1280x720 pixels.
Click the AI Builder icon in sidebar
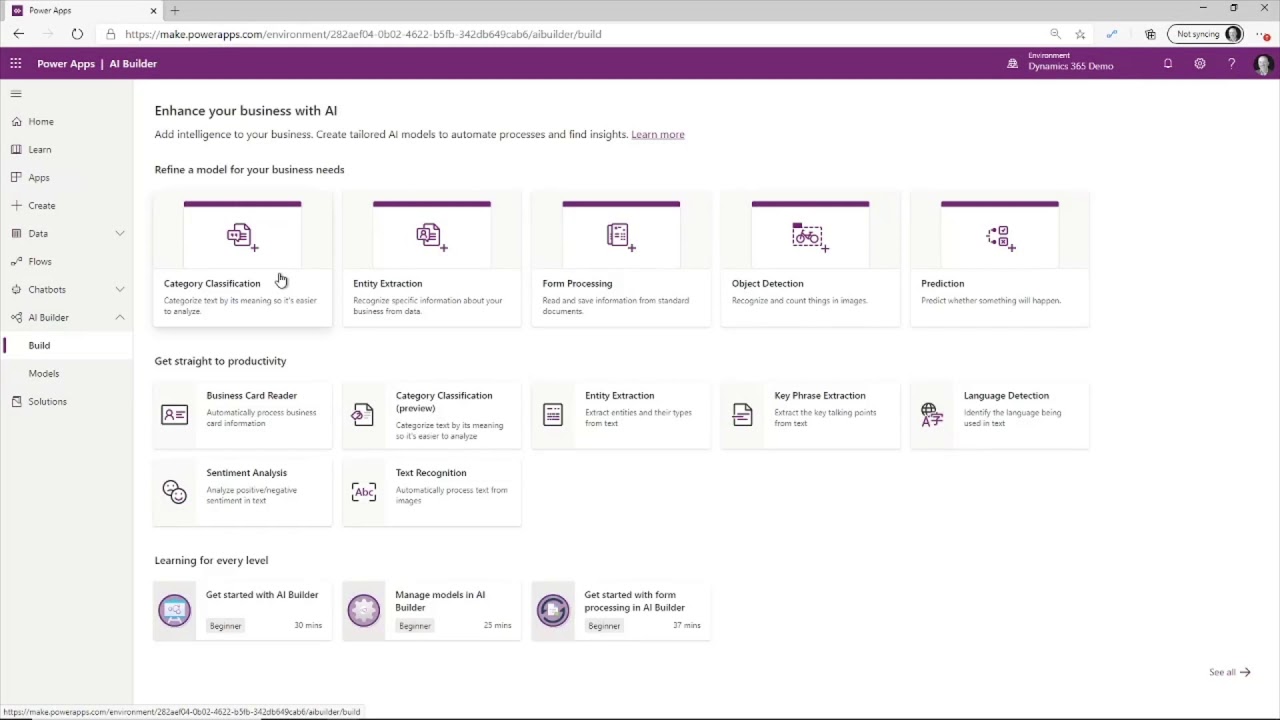(16, 318)
